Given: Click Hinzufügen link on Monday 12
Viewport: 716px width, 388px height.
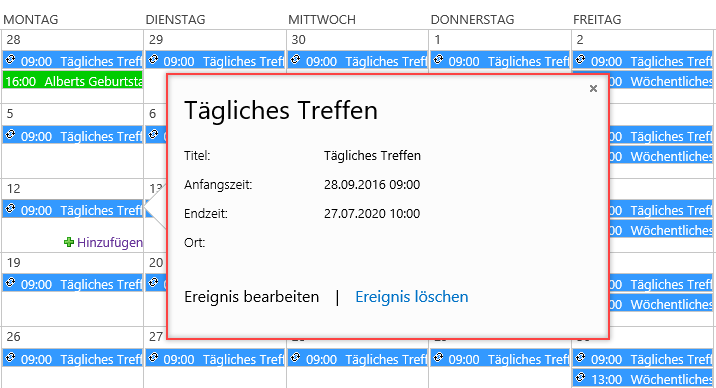Looking at the screenshot, I should (104, 242).
